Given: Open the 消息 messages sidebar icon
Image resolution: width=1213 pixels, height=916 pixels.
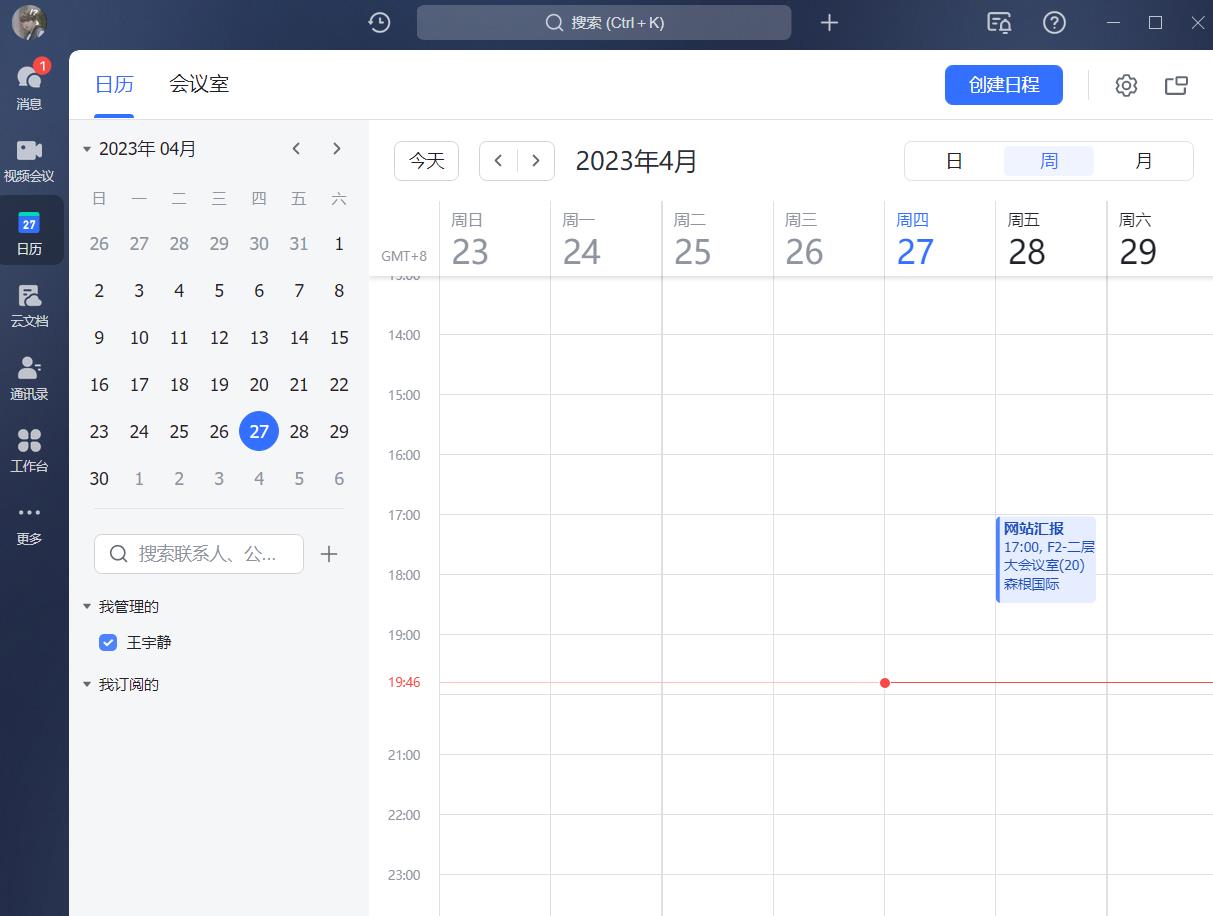Looking at the screenshot, I should coord(29,86).
